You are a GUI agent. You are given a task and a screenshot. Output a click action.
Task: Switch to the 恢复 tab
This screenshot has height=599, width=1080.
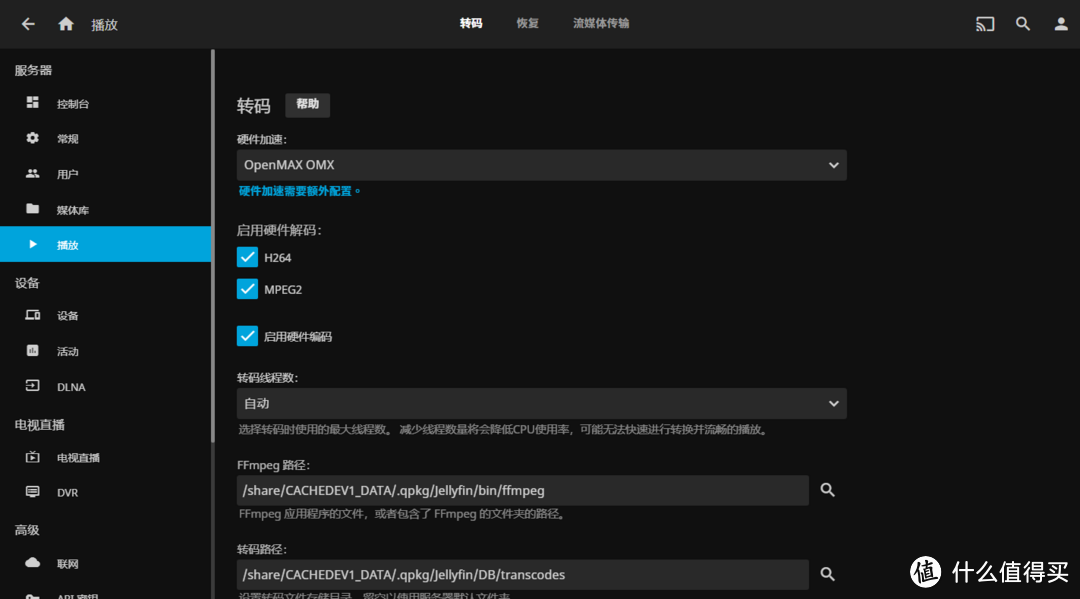tap(528, 23)
